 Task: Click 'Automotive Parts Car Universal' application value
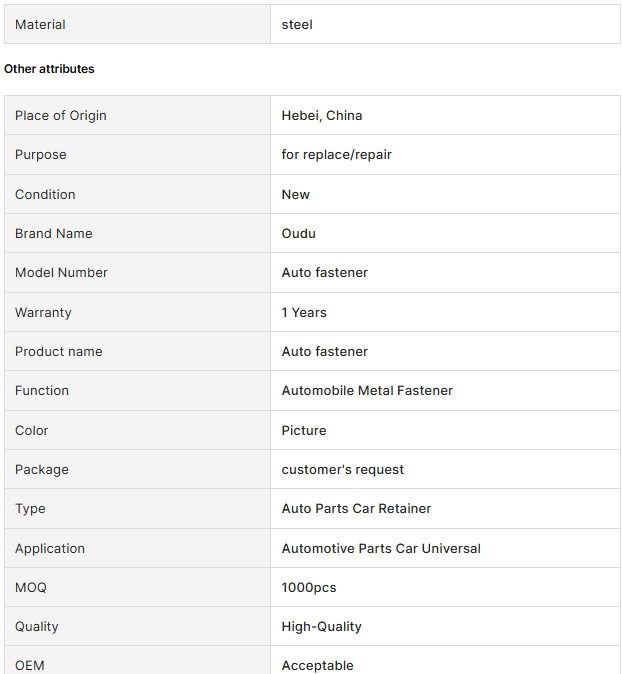381,548
